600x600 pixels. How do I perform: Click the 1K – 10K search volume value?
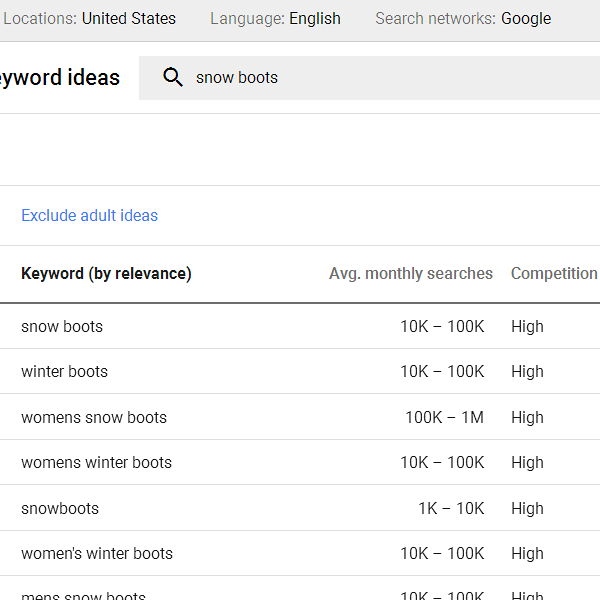pos(450,508)
